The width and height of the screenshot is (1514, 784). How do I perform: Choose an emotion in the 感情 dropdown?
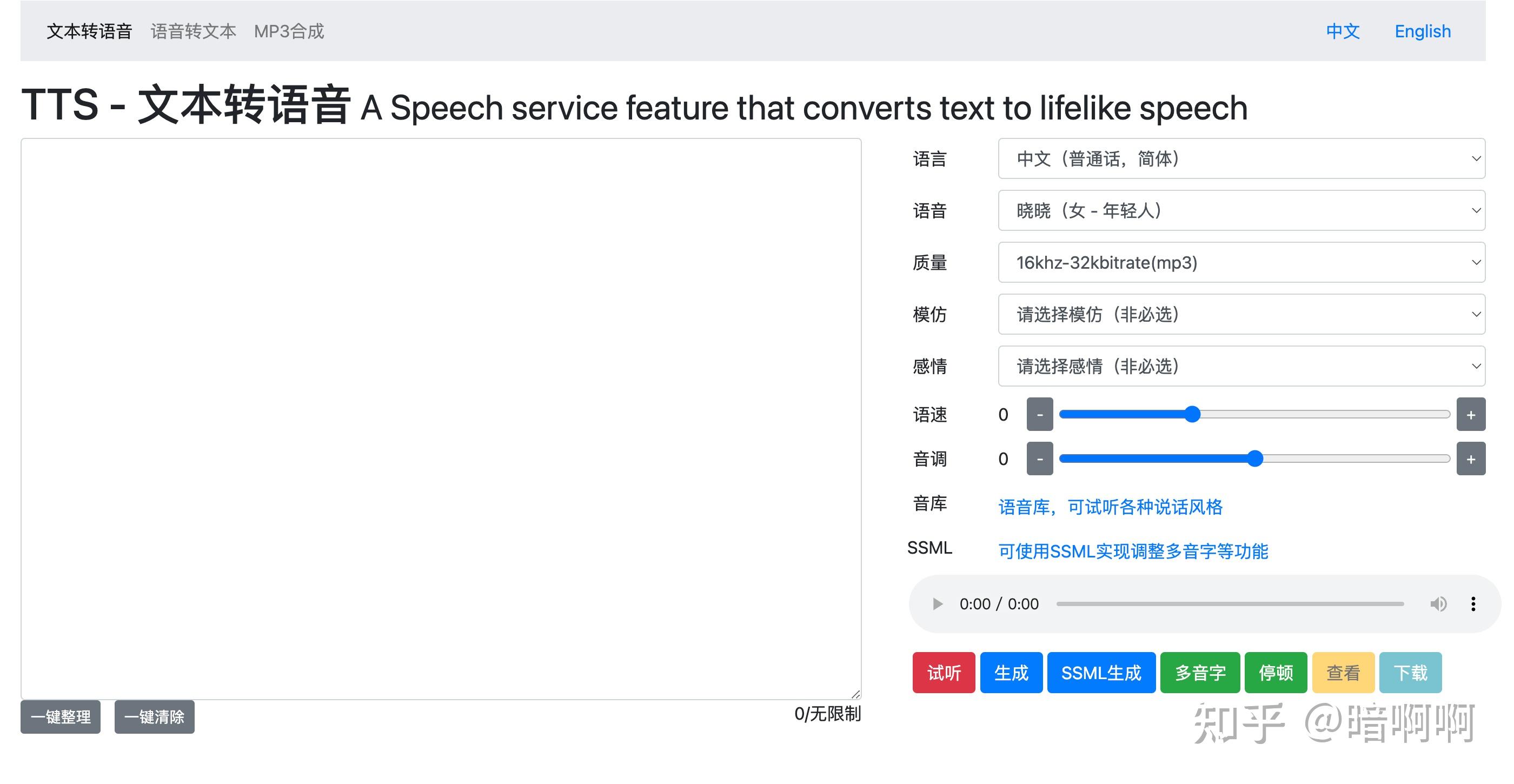pyautogui.click(x=1241, y=366)
